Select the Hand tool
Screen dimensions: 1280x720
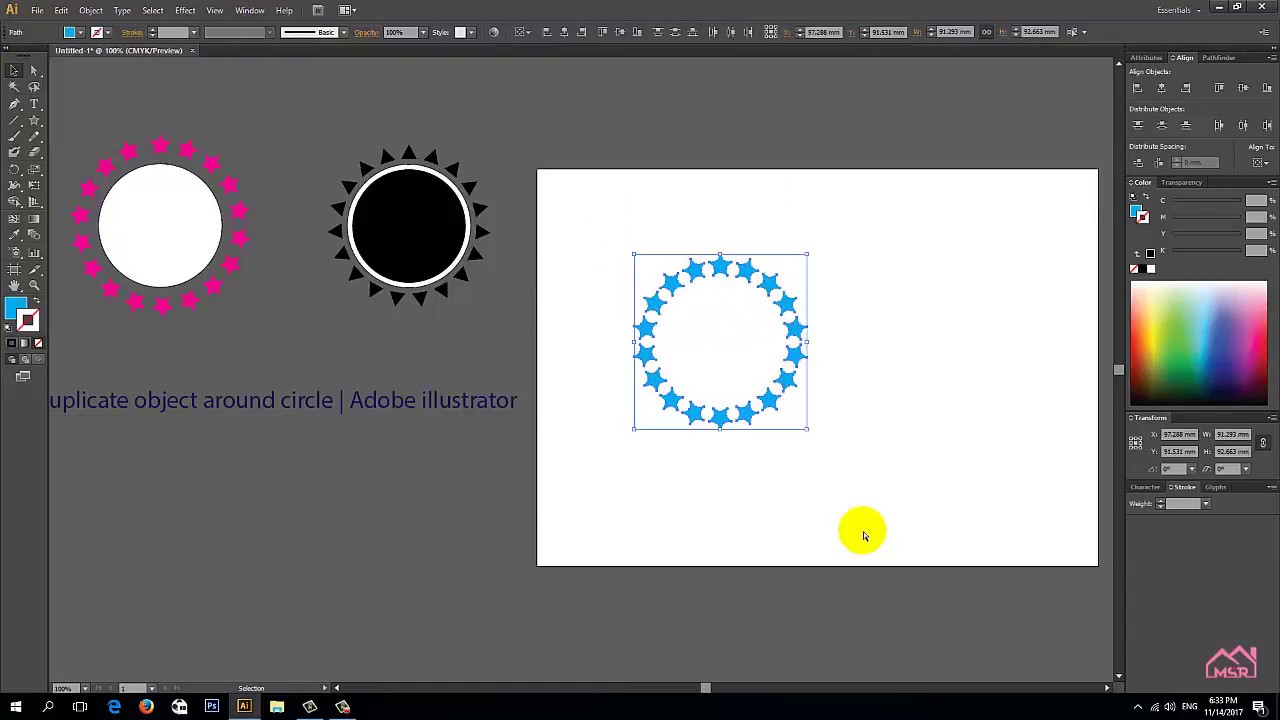(14, 286)
